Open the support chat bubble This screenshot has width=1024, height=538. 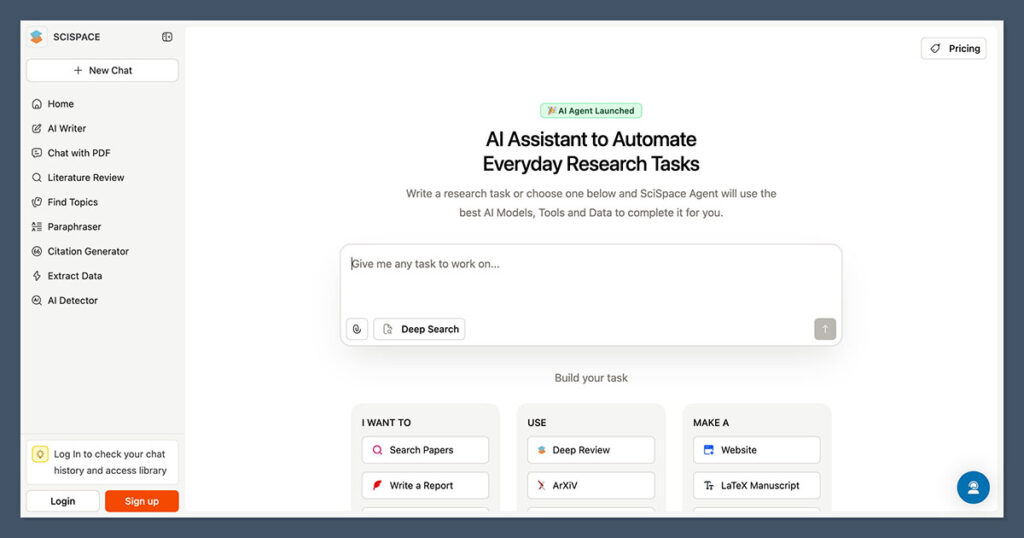pos(973,487)
